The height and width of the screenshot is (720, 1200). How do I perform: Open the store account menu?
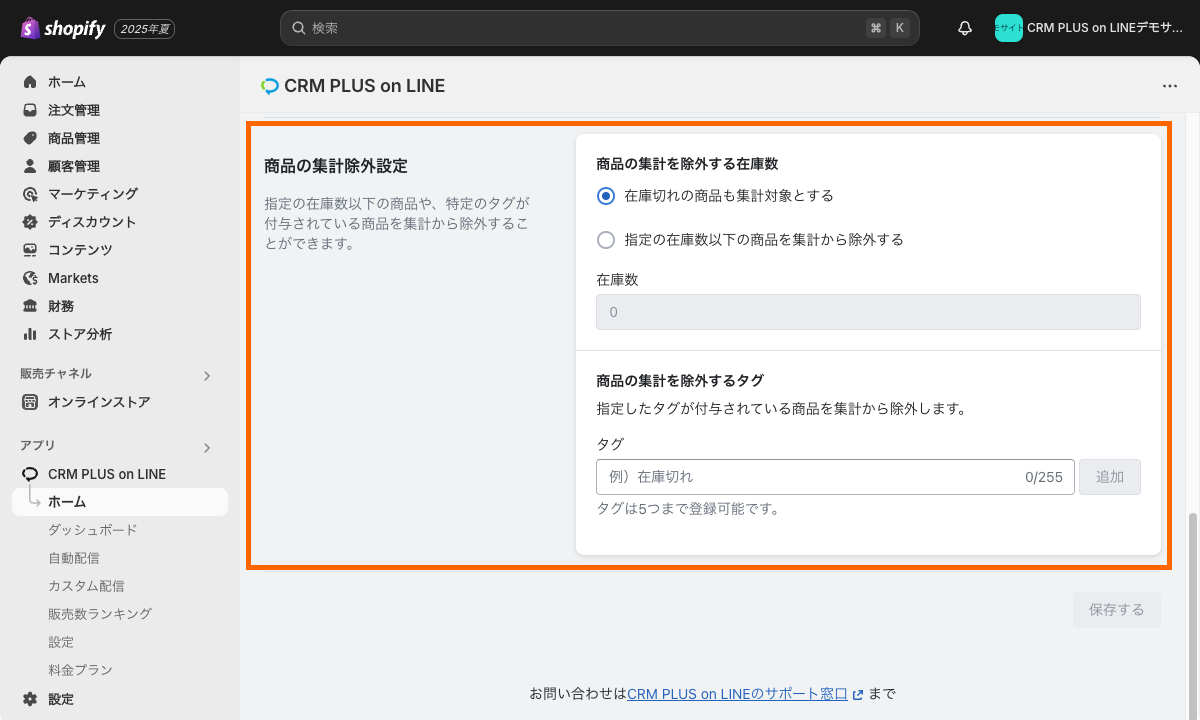(x=1089, y=28)
